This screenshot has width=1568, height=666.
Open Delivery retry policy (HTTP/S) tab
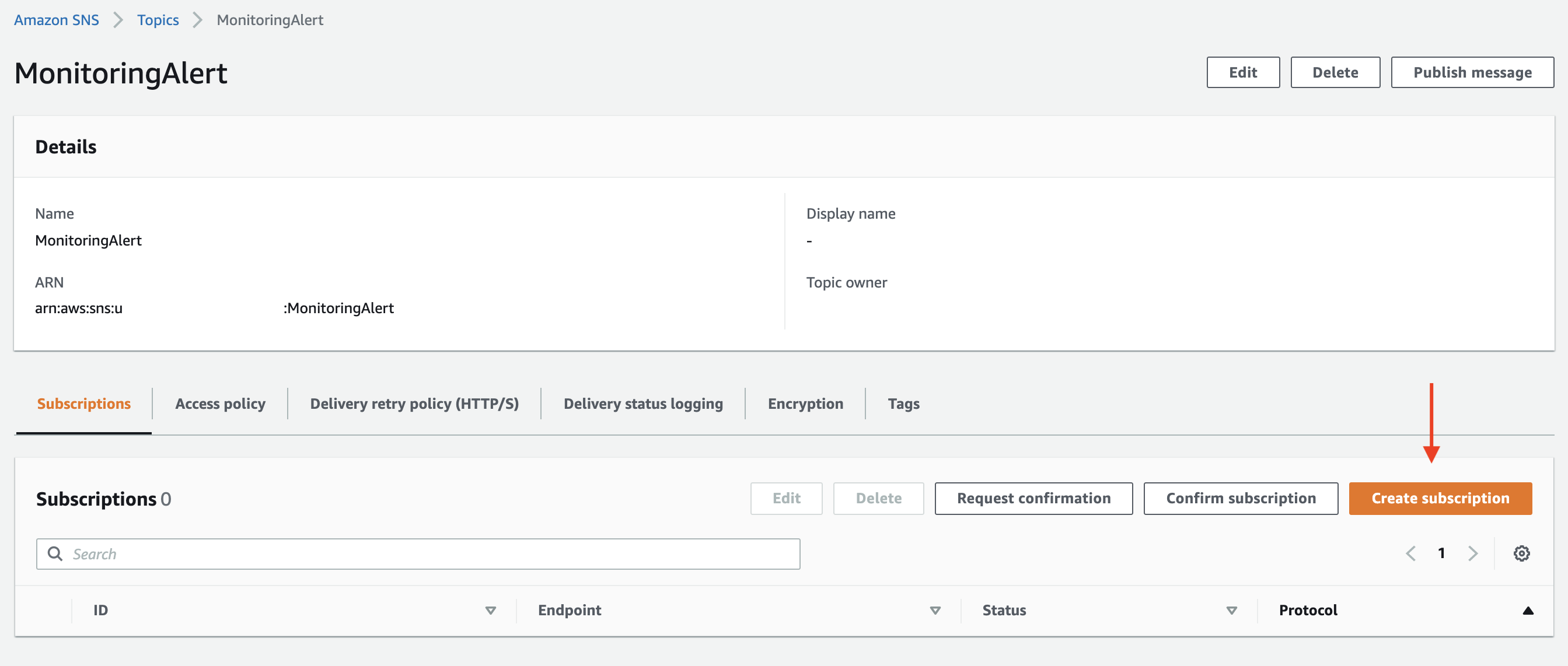point(414,403)
